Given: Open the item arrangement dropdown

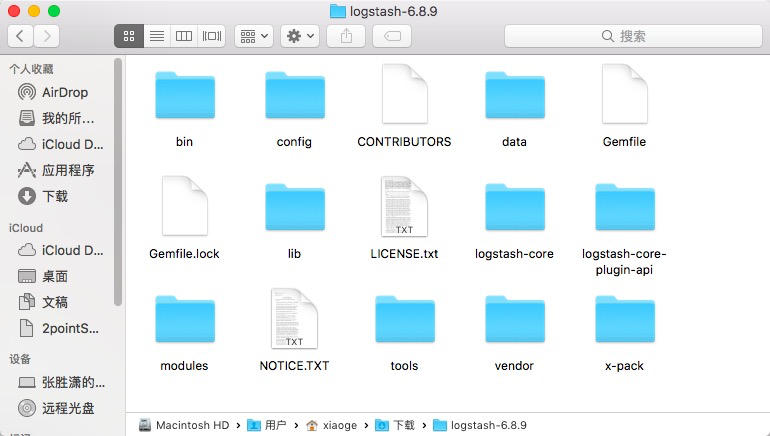Looking at the screenshot, I should point(254,36).
